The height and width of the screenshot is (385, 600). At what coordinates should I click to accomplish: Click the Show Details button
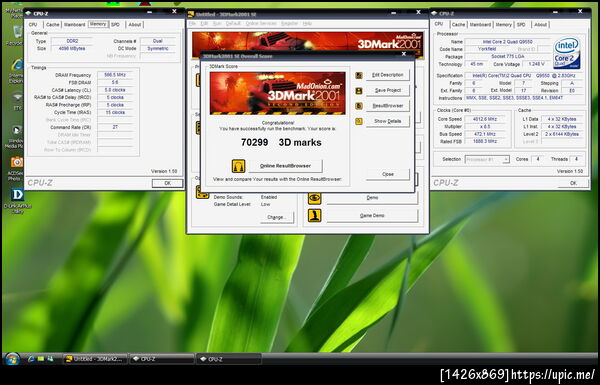(388, 121)
